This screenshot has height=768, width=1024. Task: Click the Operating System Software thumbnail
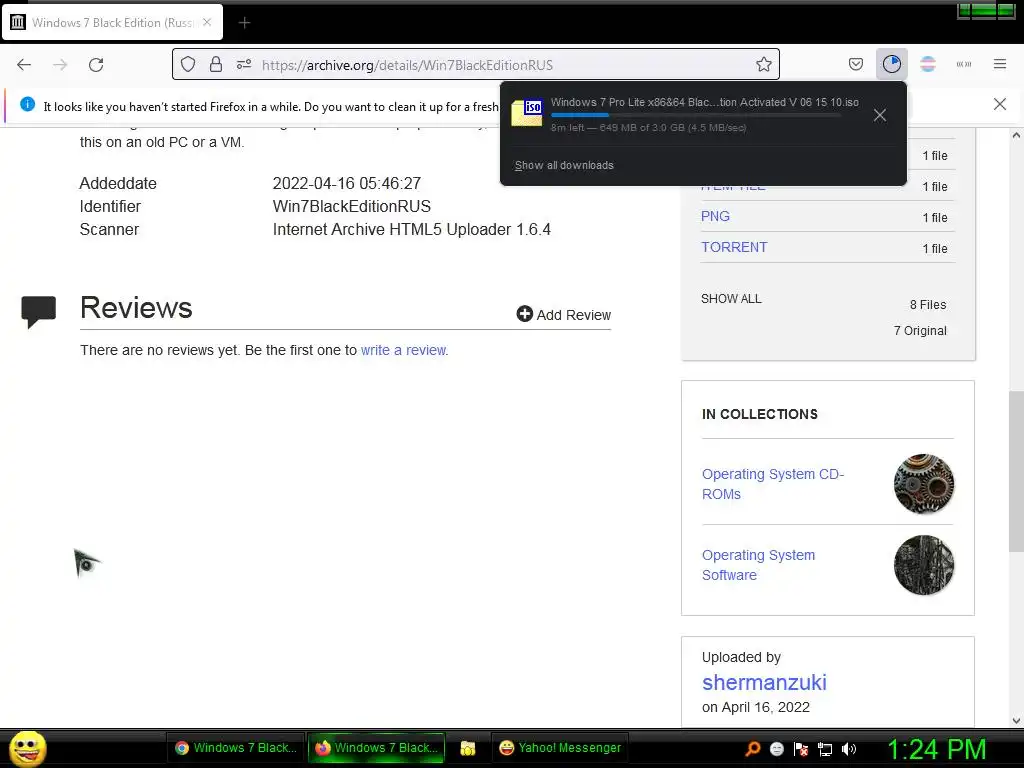tap(923, 565)
